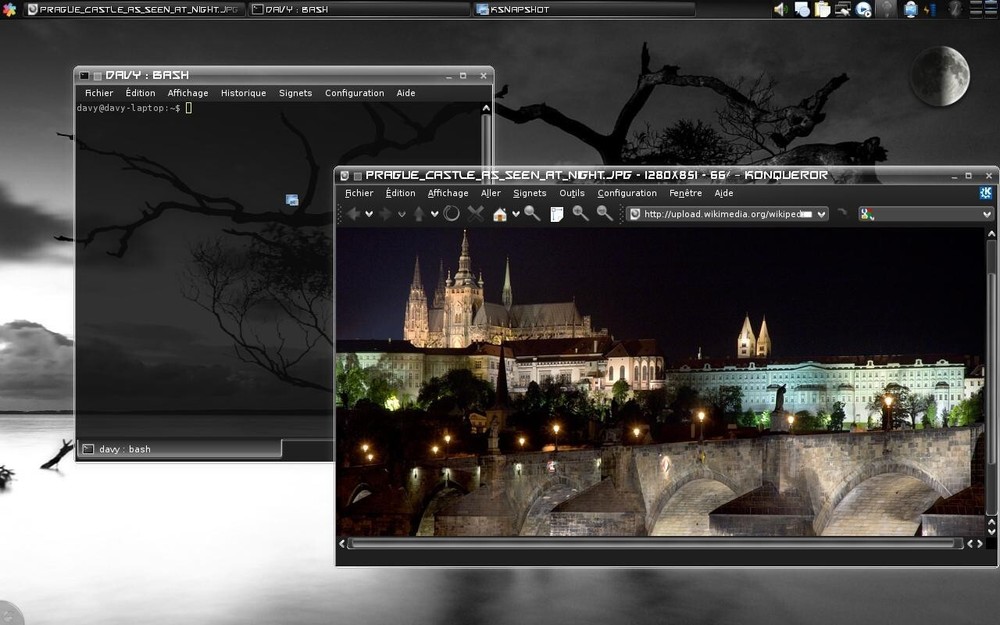This screenshot has width=1000, height=625.
Task: Select the magnifier search tool
Action: pos(530,213)
